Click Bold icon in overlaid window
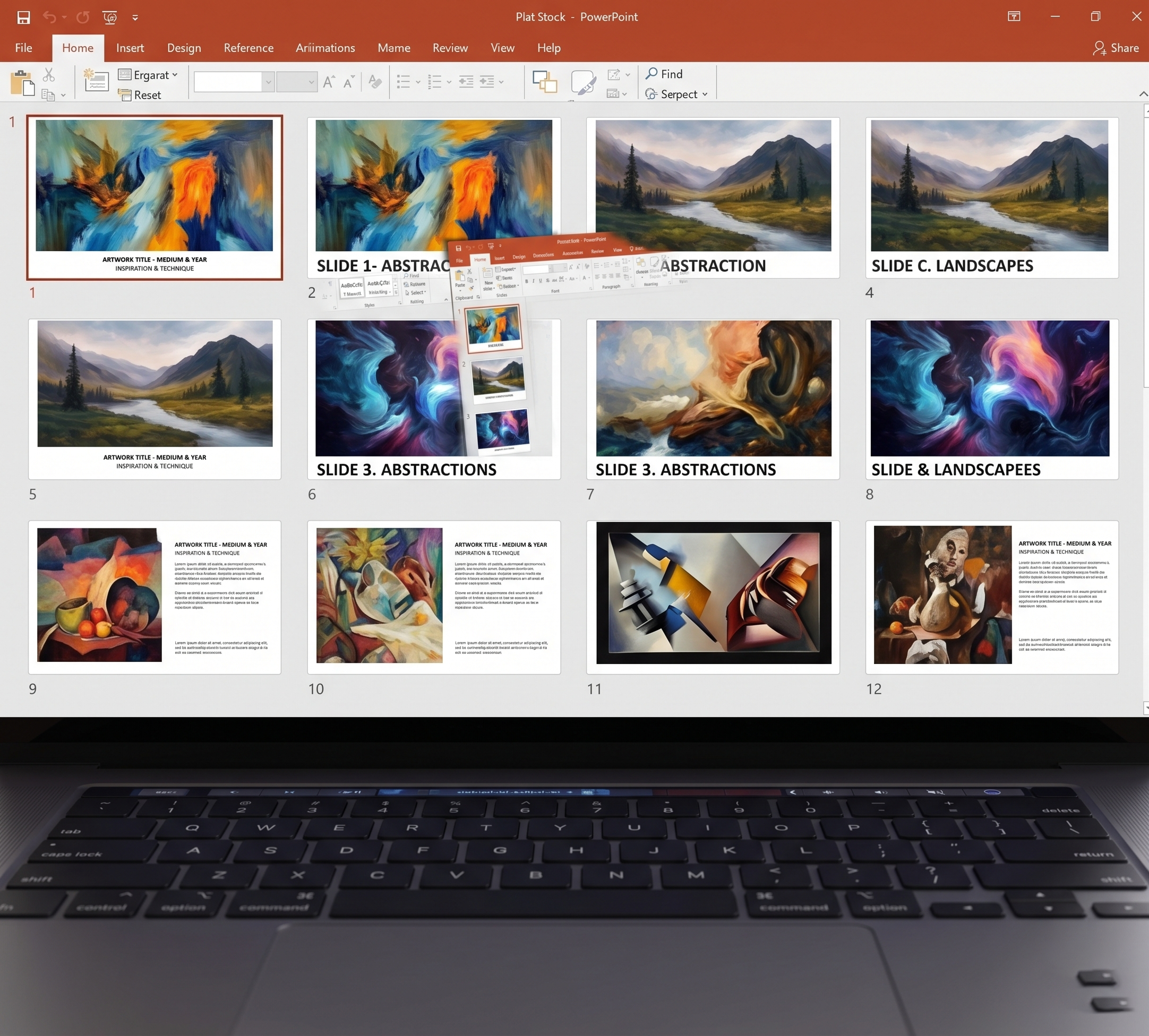This screenshot has height=1036, width=1149. click(527, 281)
